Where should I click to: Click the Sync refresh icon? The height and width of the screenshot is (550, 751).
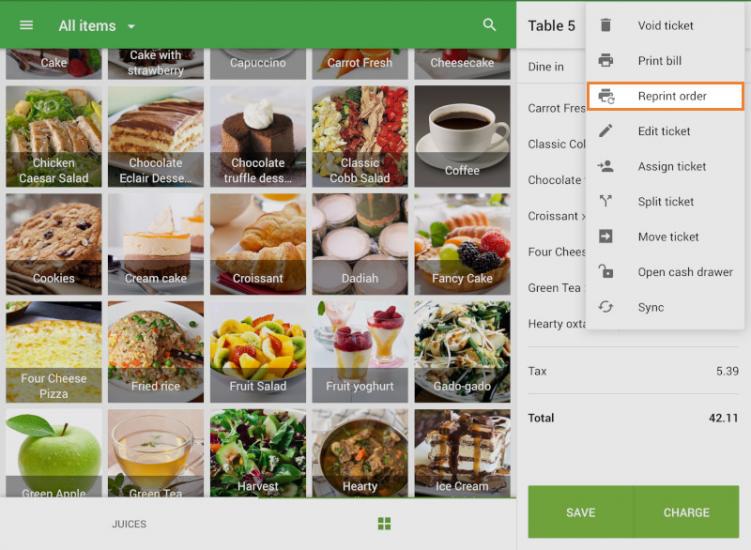coord(605,307)
